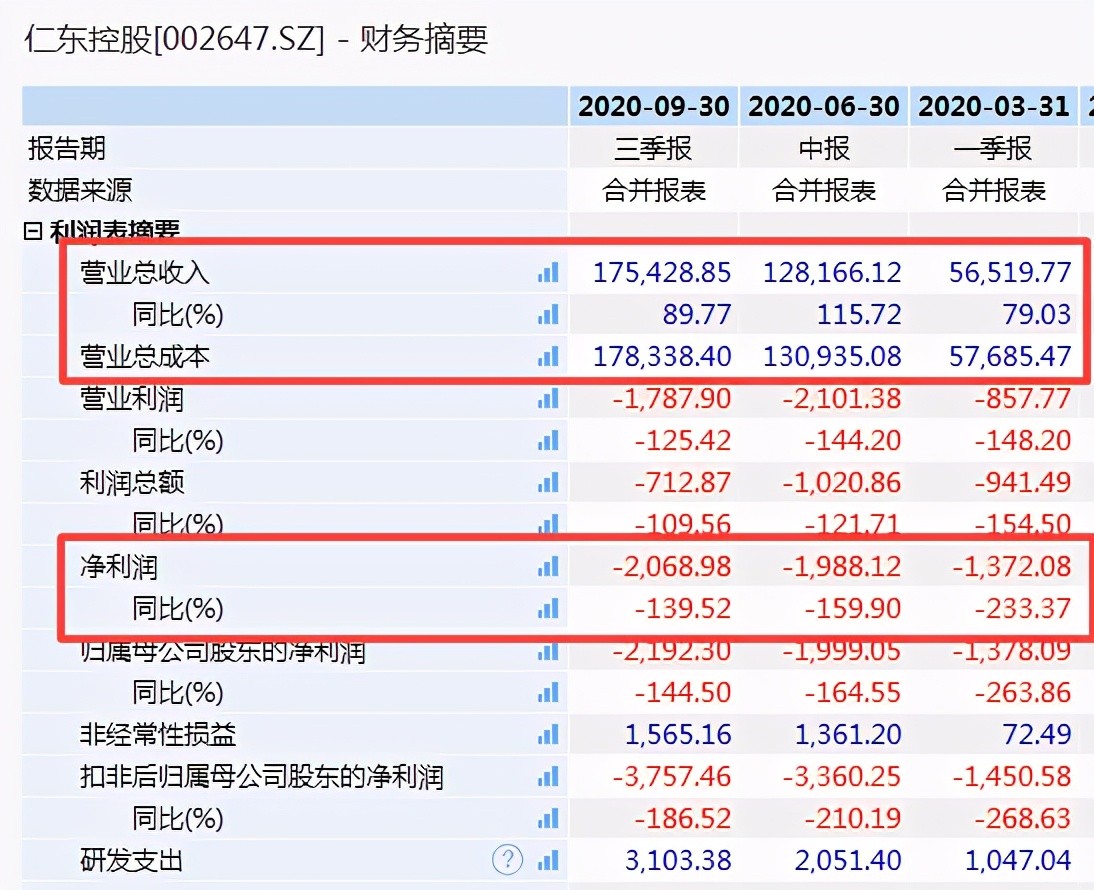Click the value -268.63
Screen dimensions: 1094x890
1023,818
